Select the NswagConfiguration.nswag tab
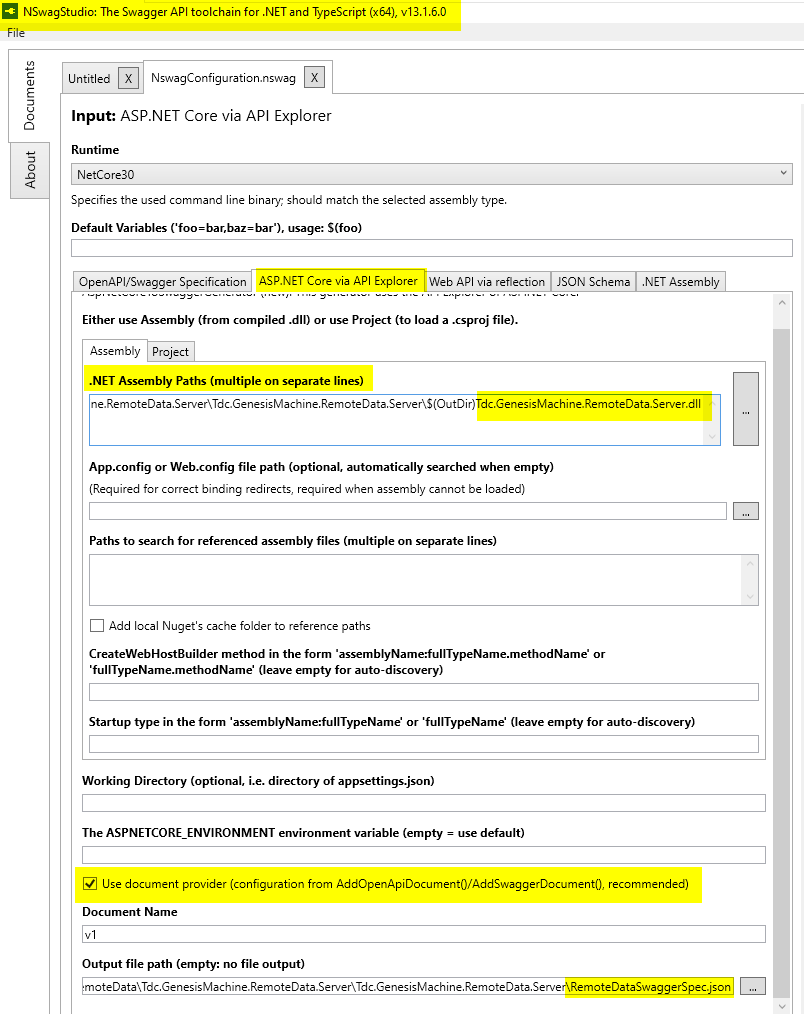This screenshot has height=1014, width=804. coord(223,78)
